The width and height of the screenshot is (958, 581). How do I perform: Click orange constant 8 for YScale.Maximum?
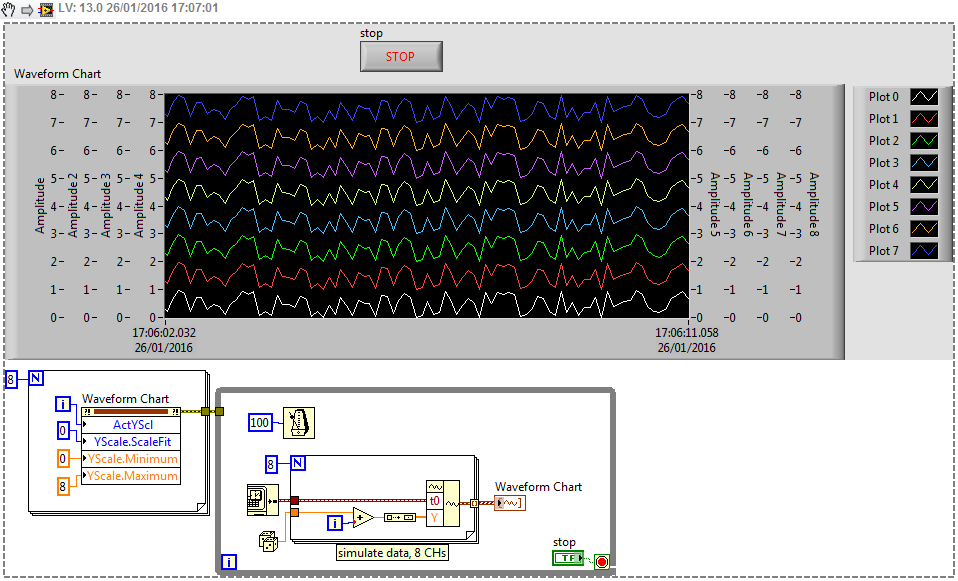63,486
